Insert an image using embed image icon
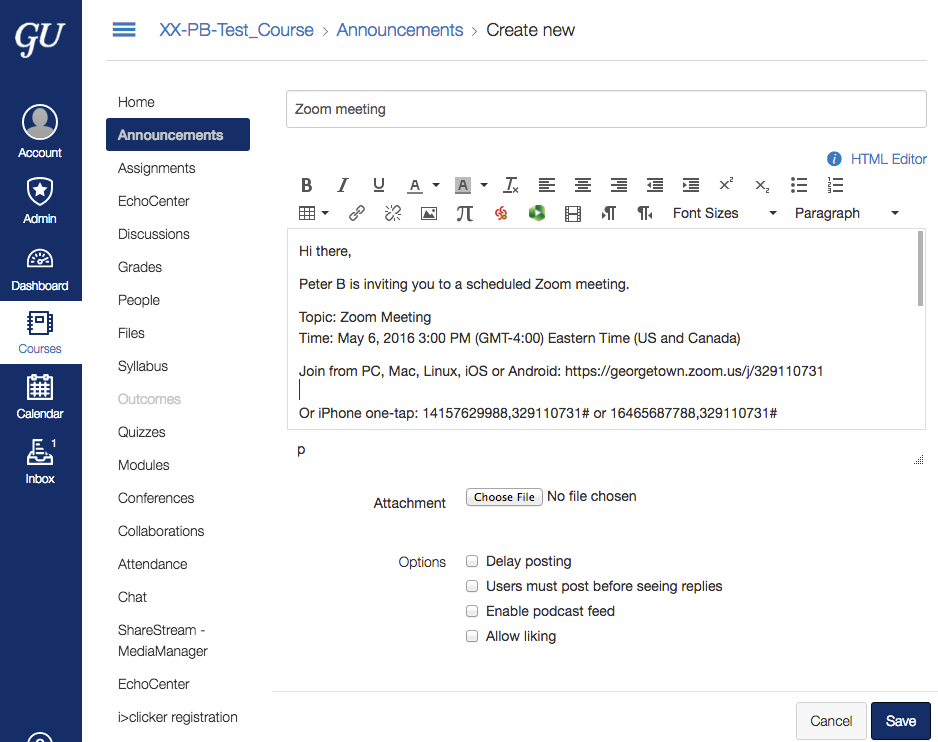The height and width of the screenshot is (742, 938). pos(429,213)
